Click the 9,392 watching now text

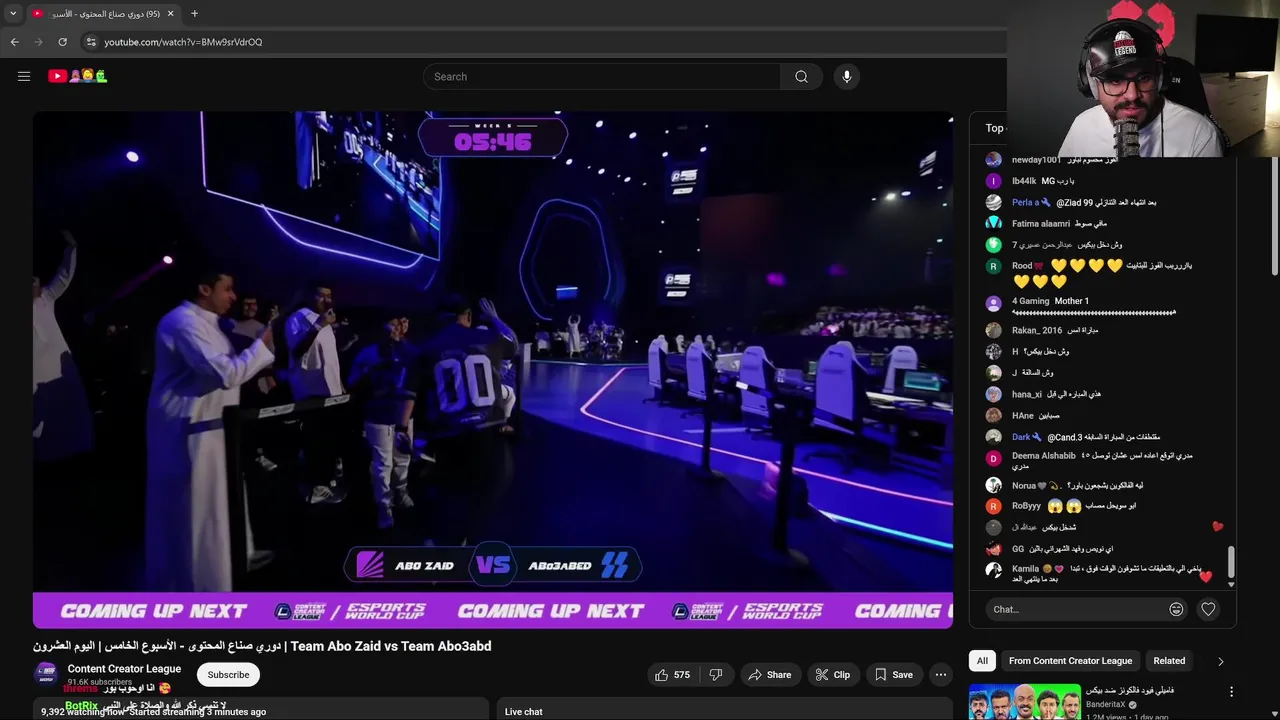[x=83, y=712]
